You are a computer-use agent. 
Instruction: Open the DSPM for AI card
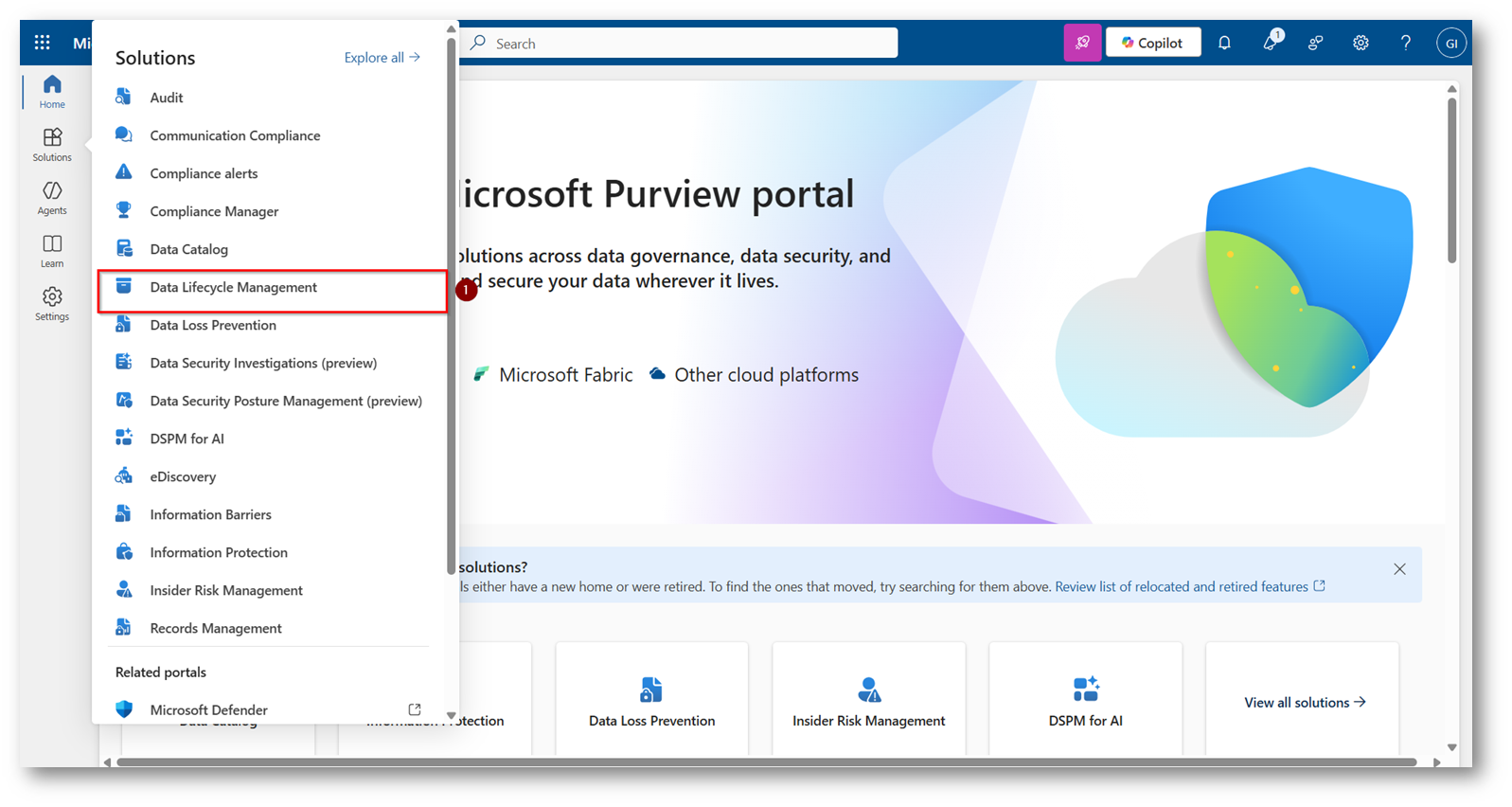1085,698
